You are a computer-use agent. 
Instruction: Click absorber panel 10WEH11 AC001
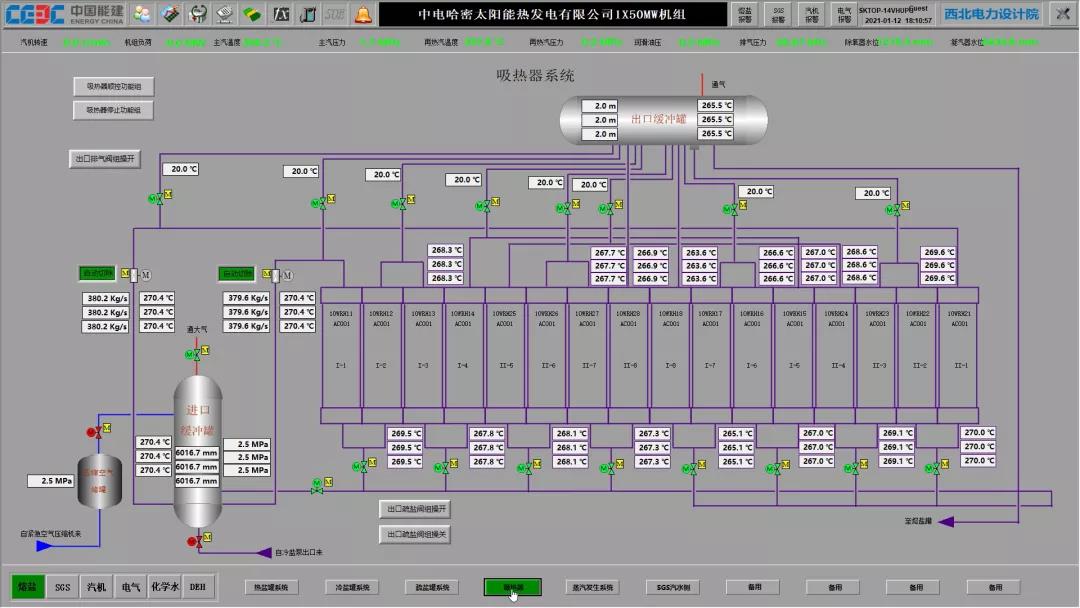[x=341, y=318]
